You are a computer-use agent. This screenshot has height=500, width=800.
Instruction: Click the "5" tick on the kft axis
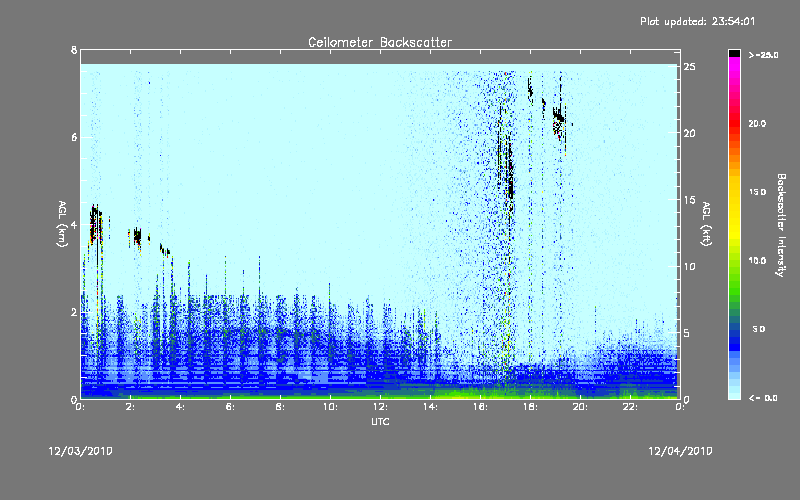pos(687,333)
